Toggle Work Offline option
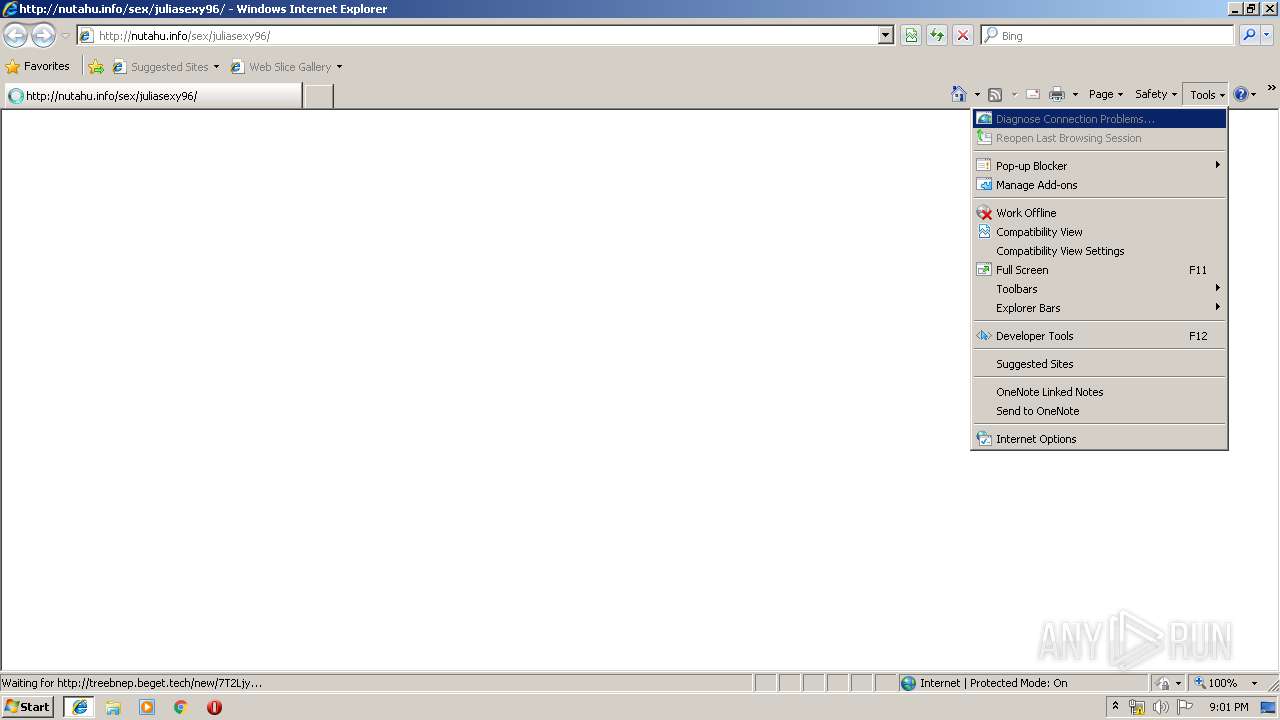The width and height of the screenshot is (1280, 720). [1099, 213]
